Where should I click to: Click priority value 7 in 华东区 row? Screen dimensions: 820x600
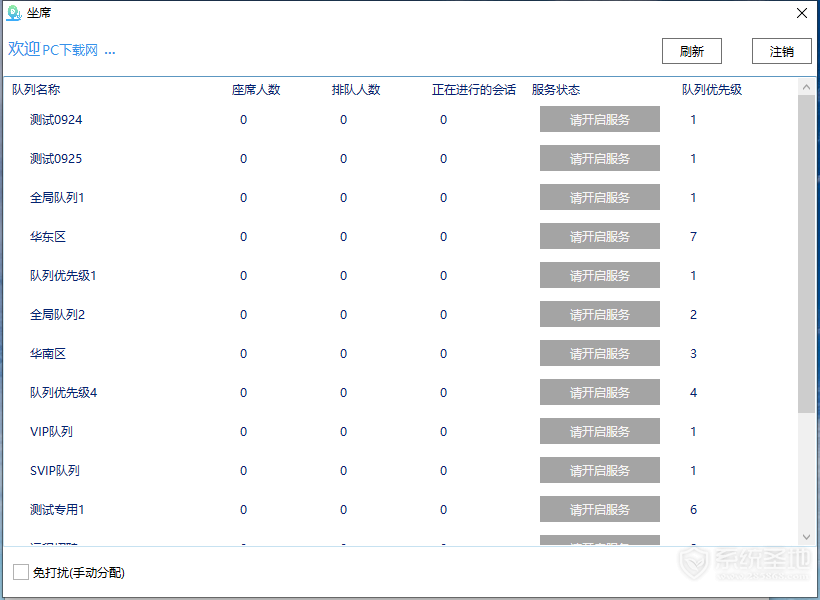pos(693,236)
